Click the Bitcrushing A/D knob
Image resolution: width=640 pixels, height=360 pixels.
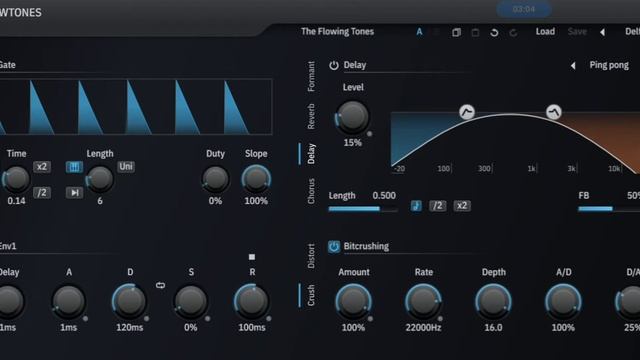563,302
